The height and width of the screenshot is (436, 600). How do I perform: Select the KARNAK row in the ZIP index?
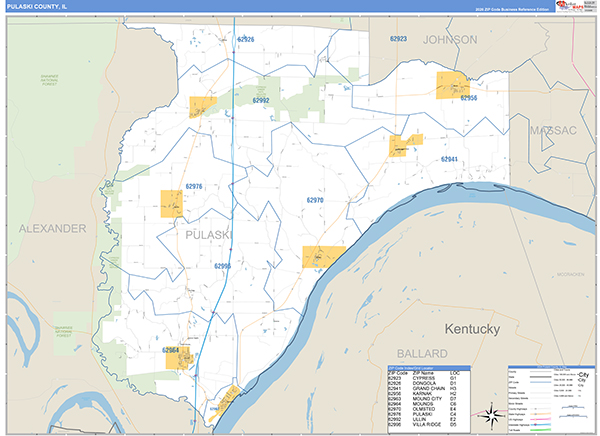(429, 394)
